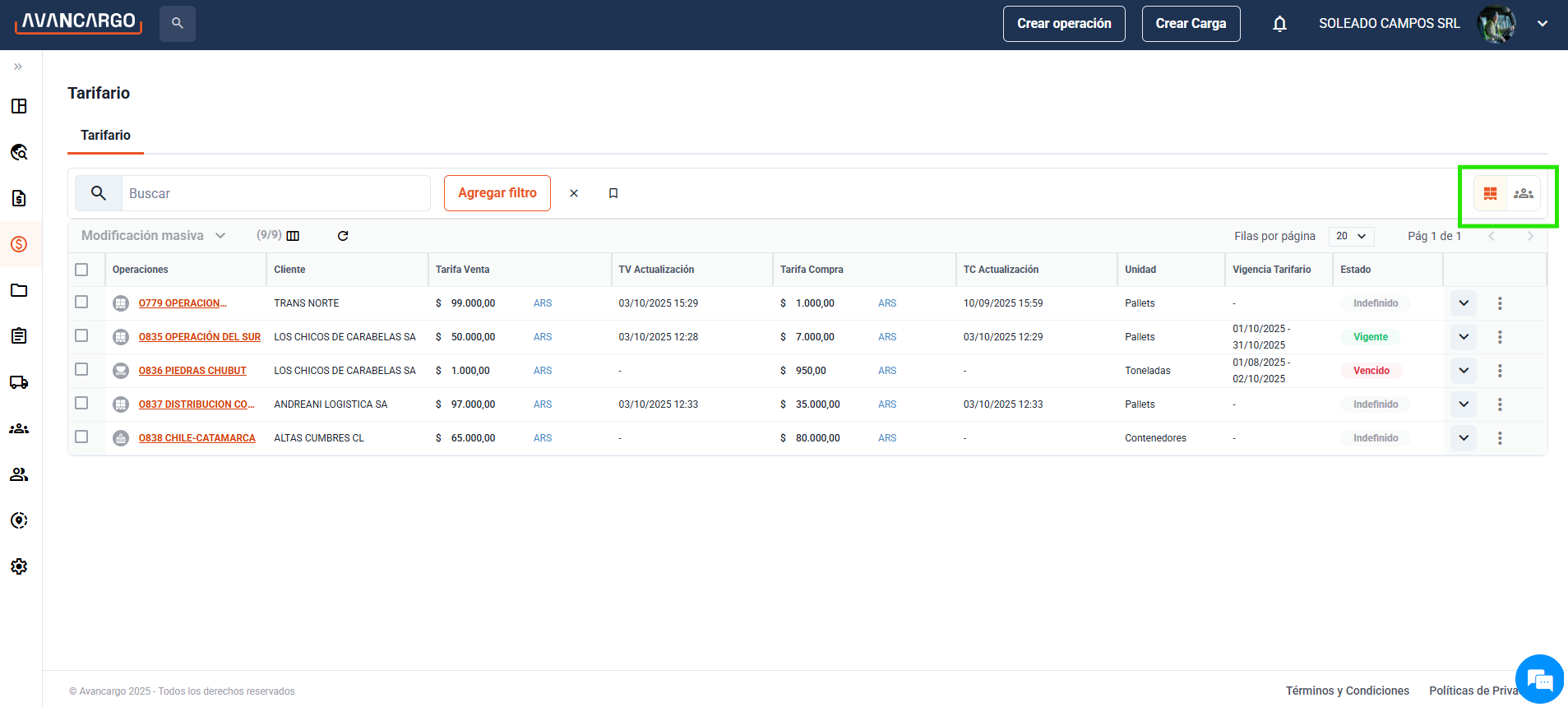
Task: Click the notifications bell icon
Action: point(1279,24)
